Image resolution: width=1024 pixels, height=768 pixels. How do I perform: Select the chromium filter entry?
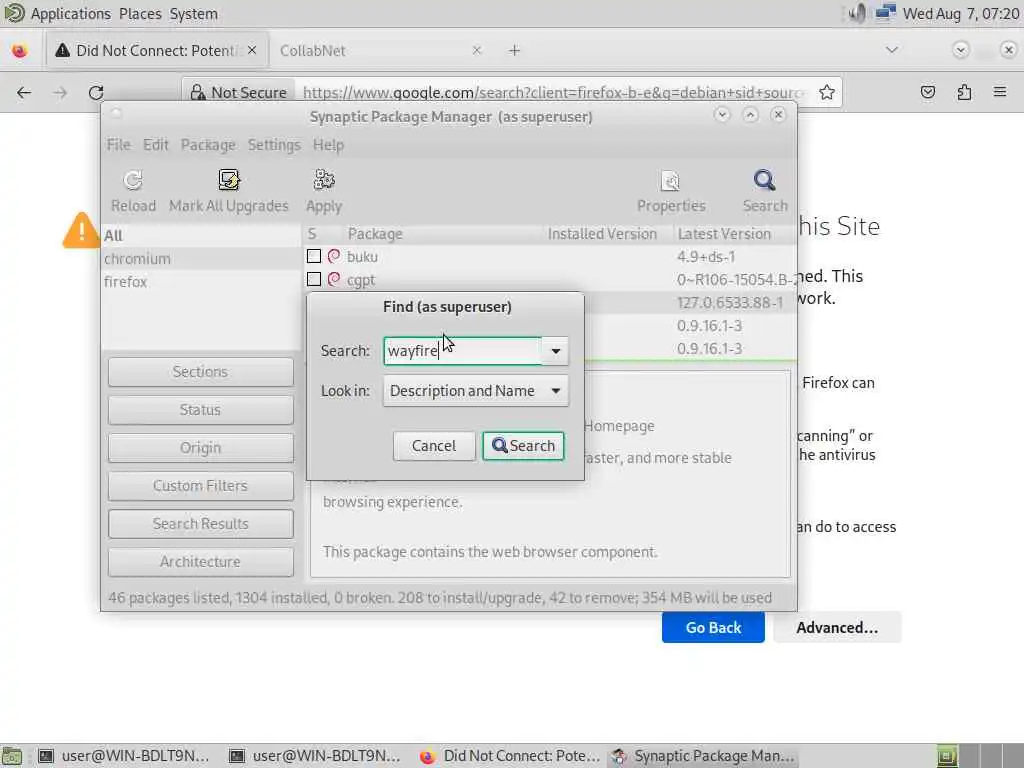pos(200,259)
